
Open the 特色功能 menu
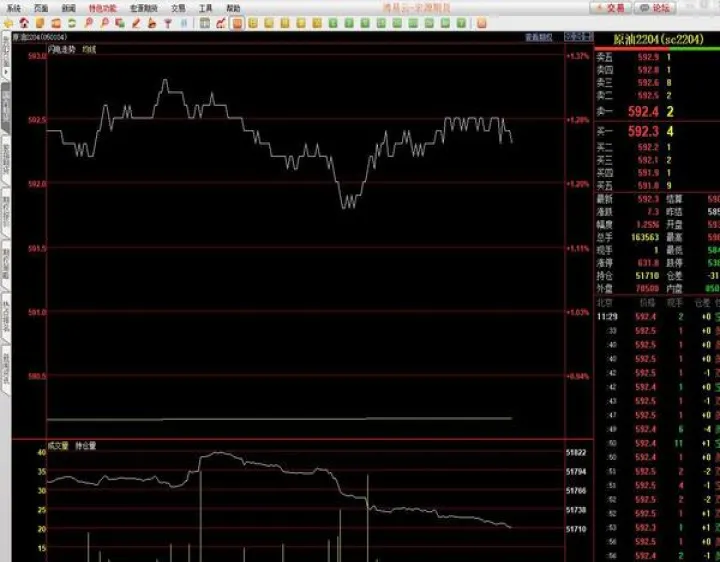102,7
